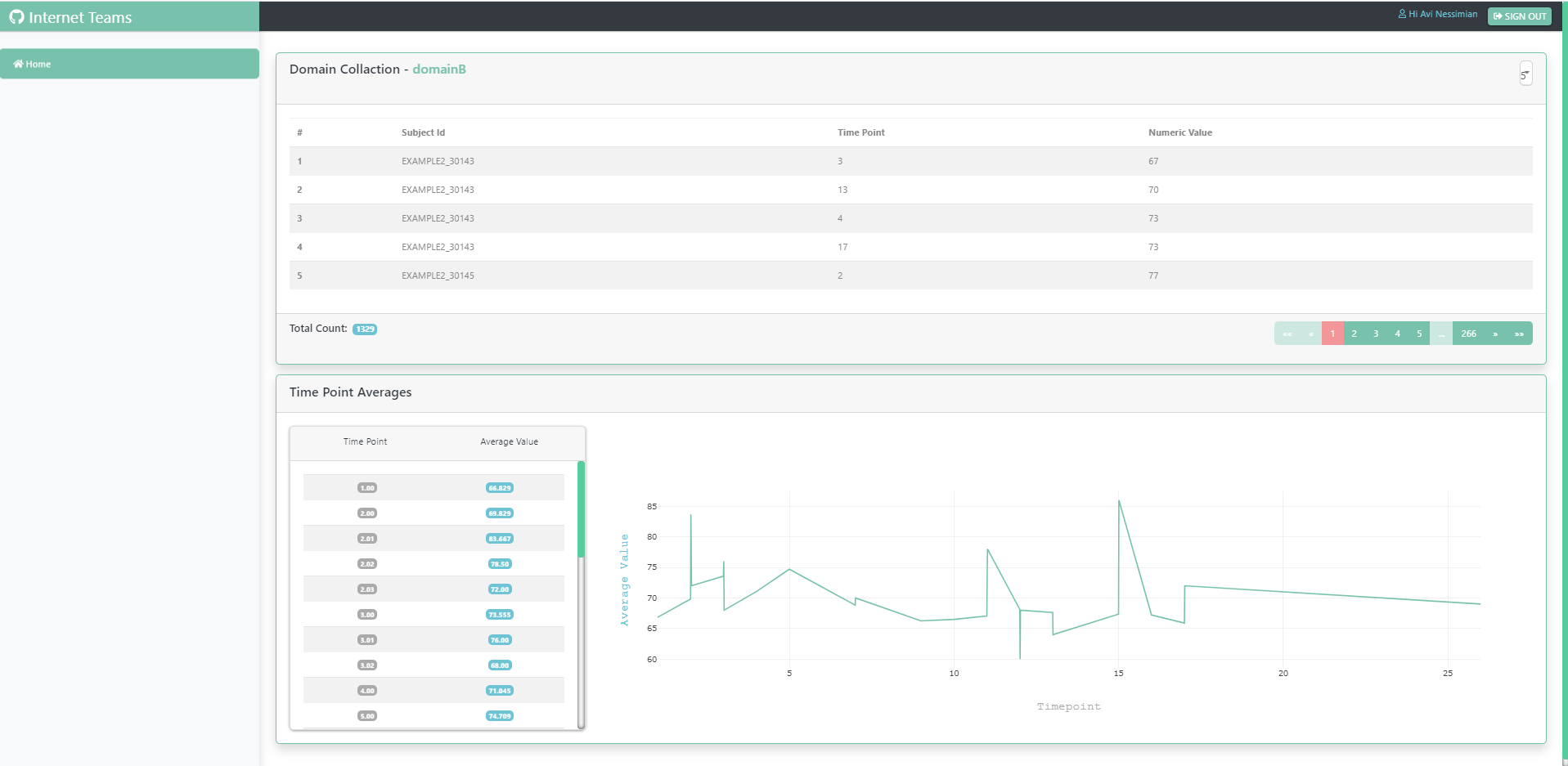Click the previous page single-arrow button
1568x766 pixels.
pos(1310,334)
